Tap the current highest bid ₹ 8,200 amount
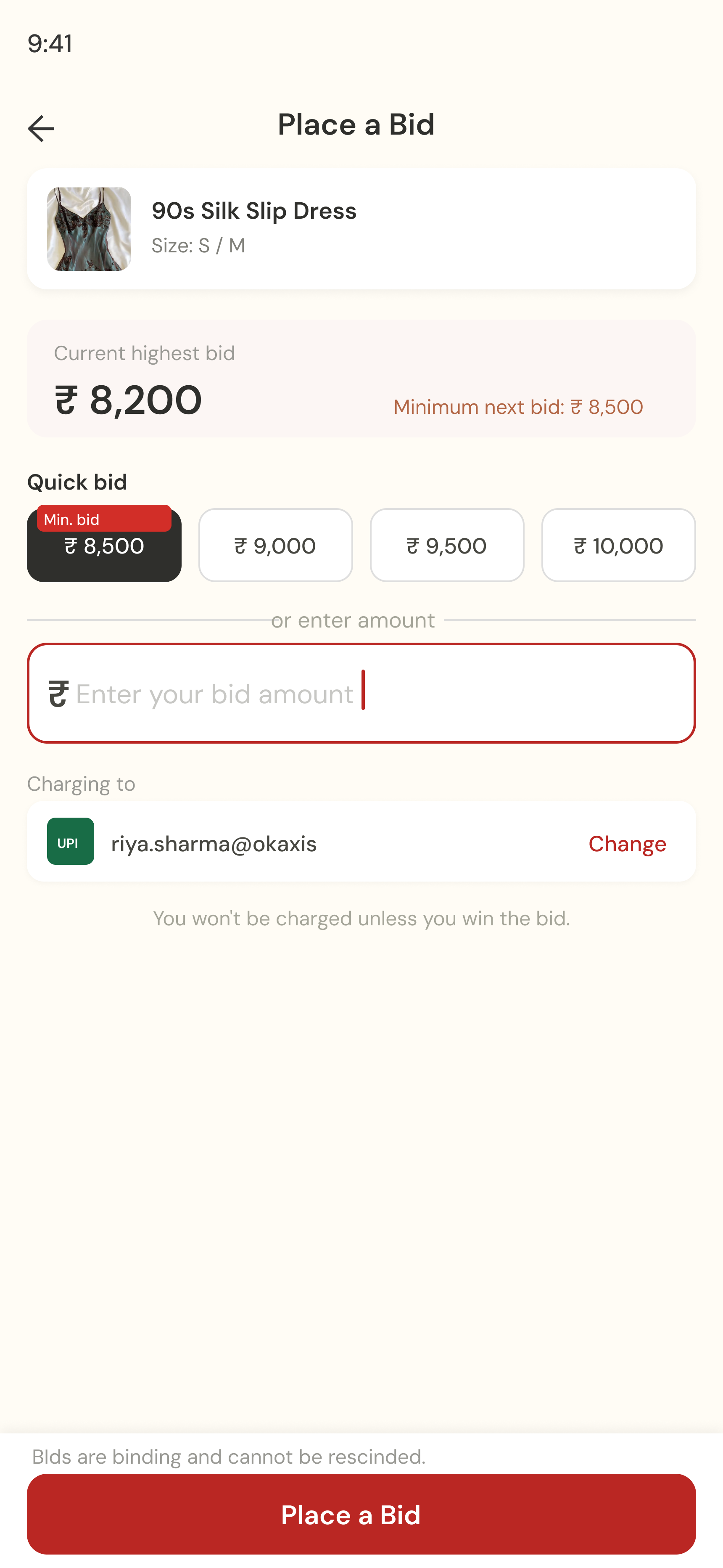This screenshot has width=723, height=1568. [128, 400]
